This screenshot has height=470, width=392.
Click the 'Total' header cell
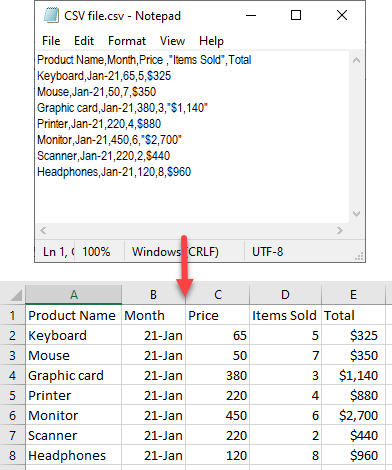[353, 315]
